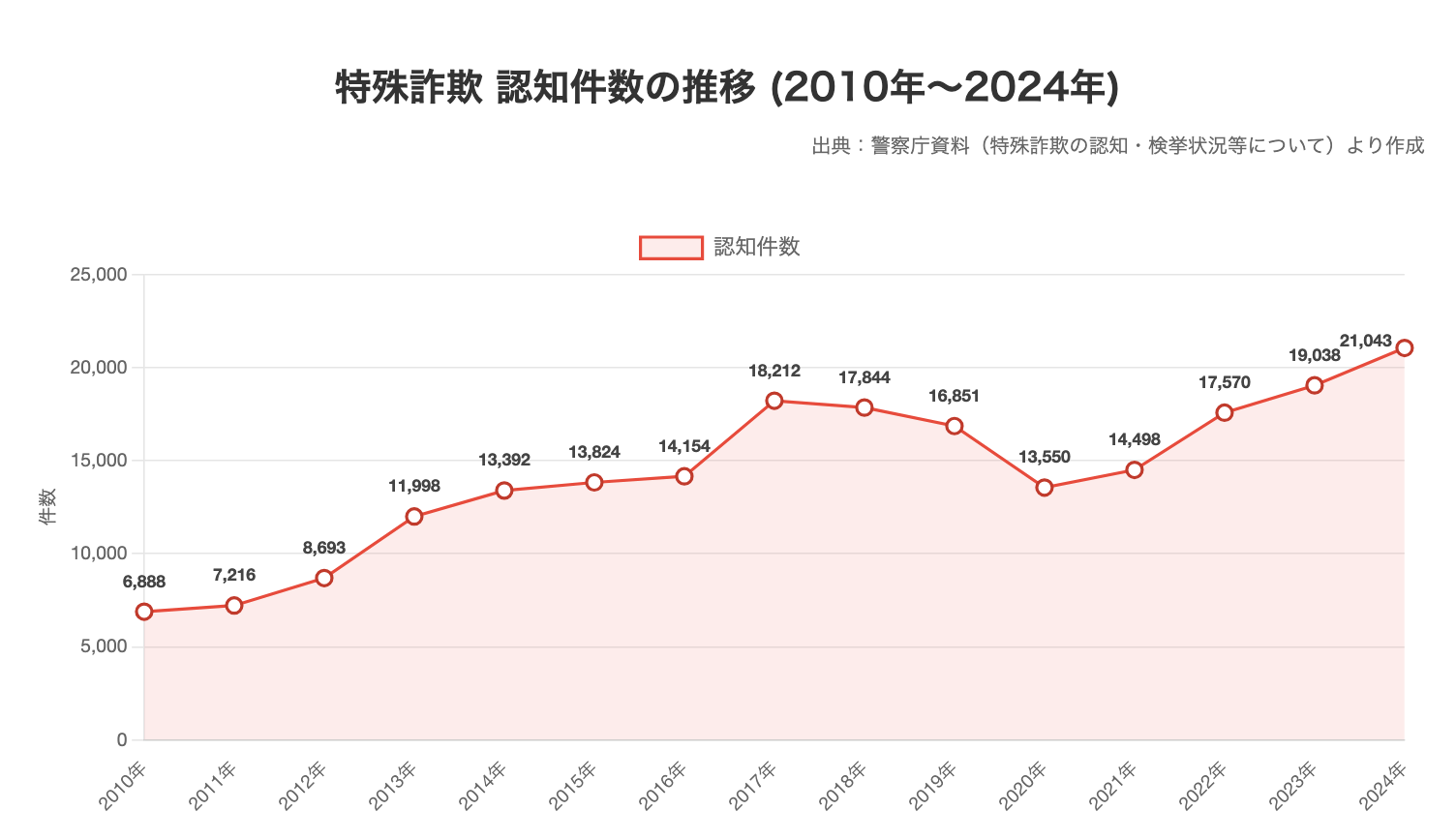Select the 18,212 value label

pos(774,370)
